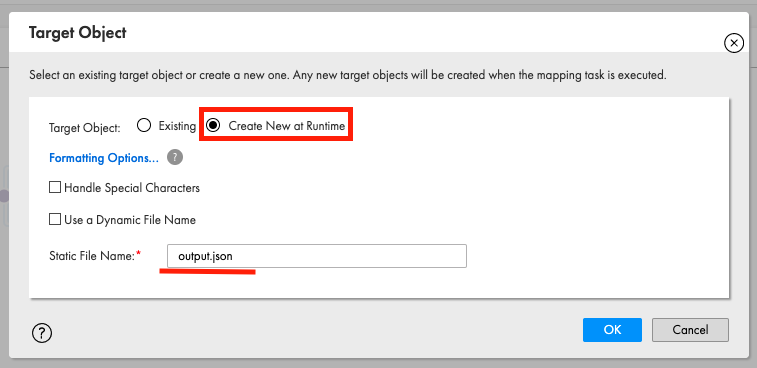Confirm the dialog with OK button

point(612,330)
